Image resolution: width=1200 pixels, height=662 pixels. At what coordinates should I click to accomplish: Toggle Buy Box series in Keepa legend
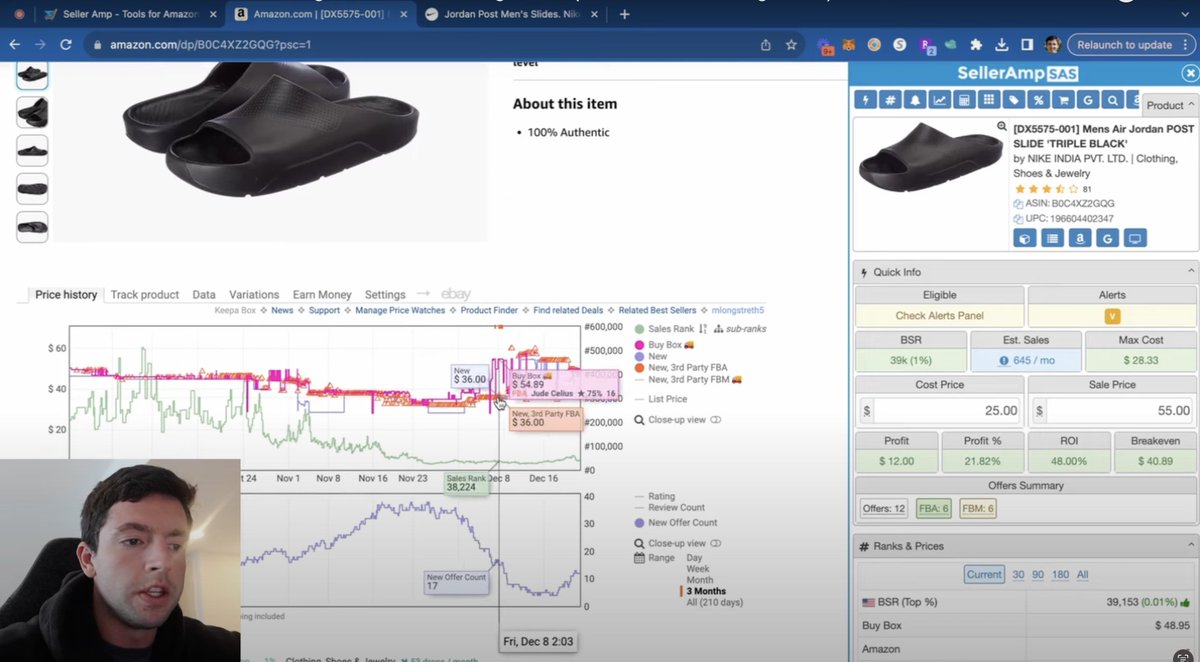coord(664,345)
